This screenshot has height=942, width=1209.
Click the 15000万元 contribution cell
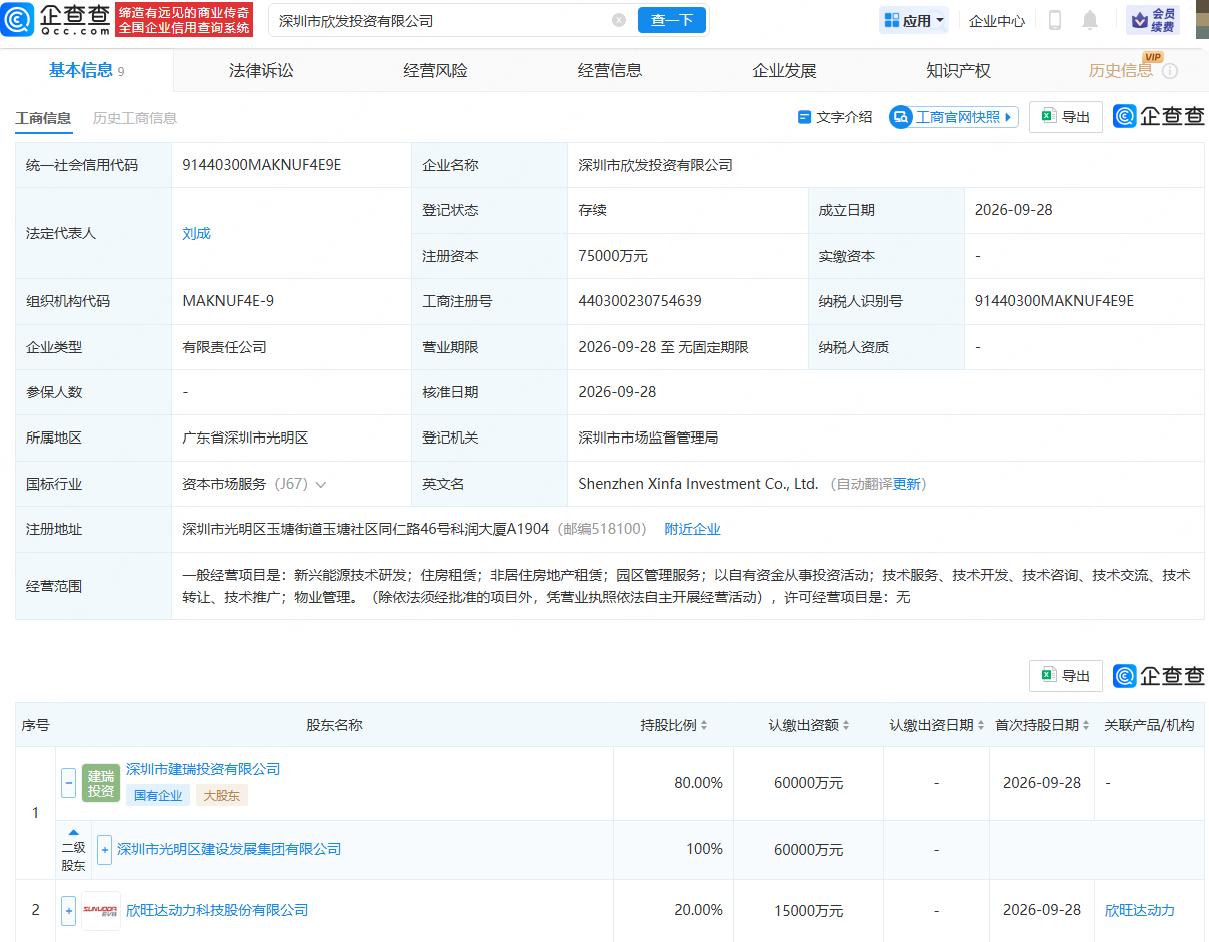[808, 910]
